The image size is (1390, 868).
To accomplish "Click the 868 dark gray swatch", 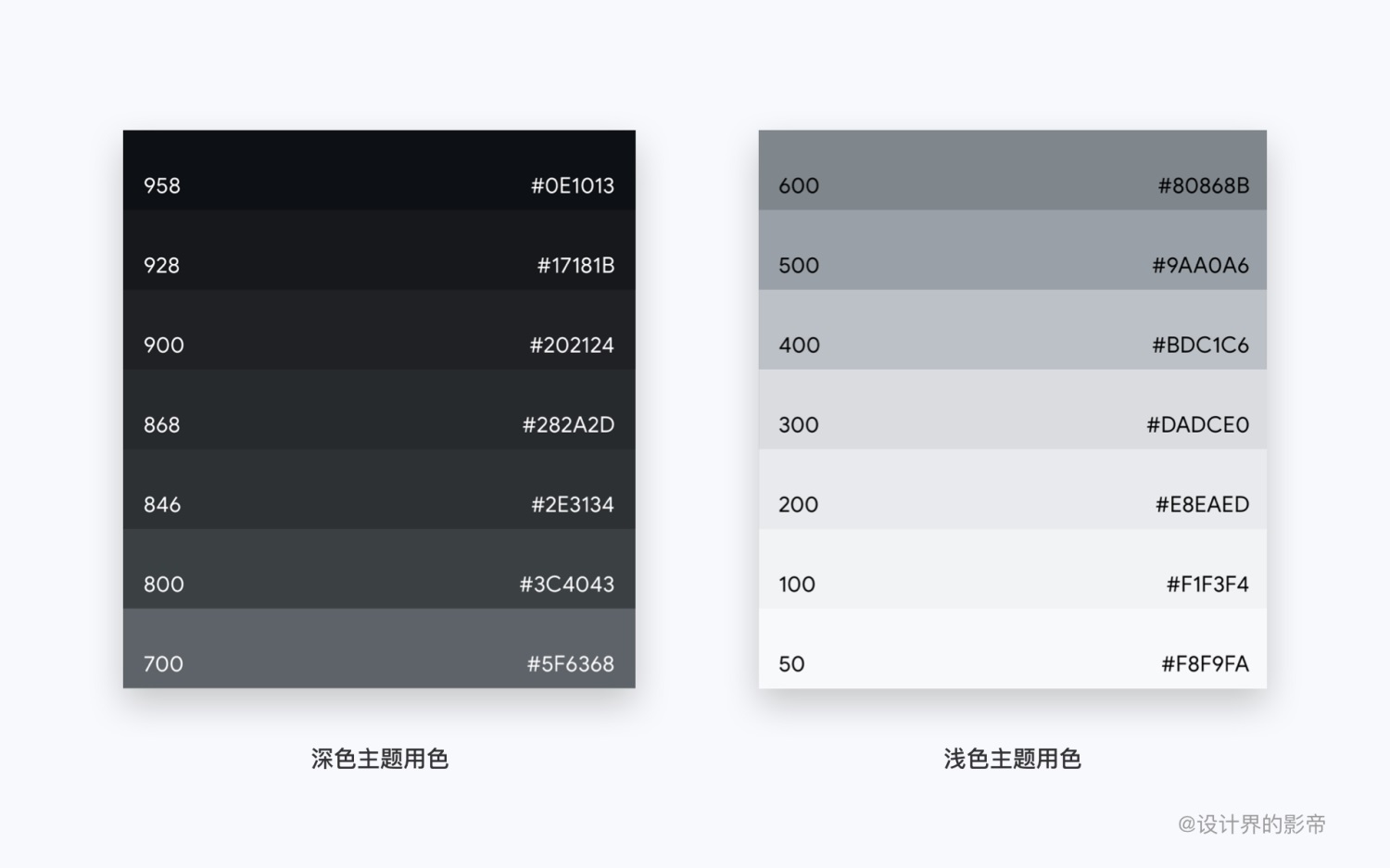I will click(379, 424).
